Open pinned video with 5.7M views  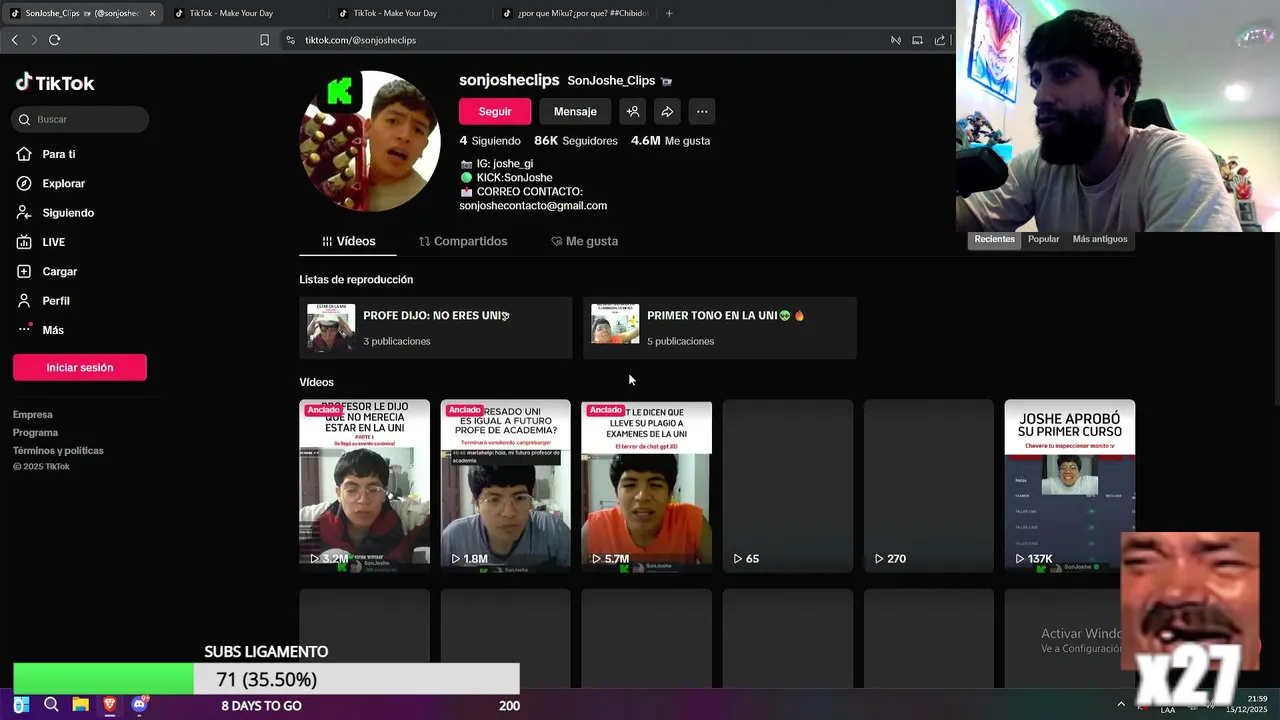pos(647,486)
